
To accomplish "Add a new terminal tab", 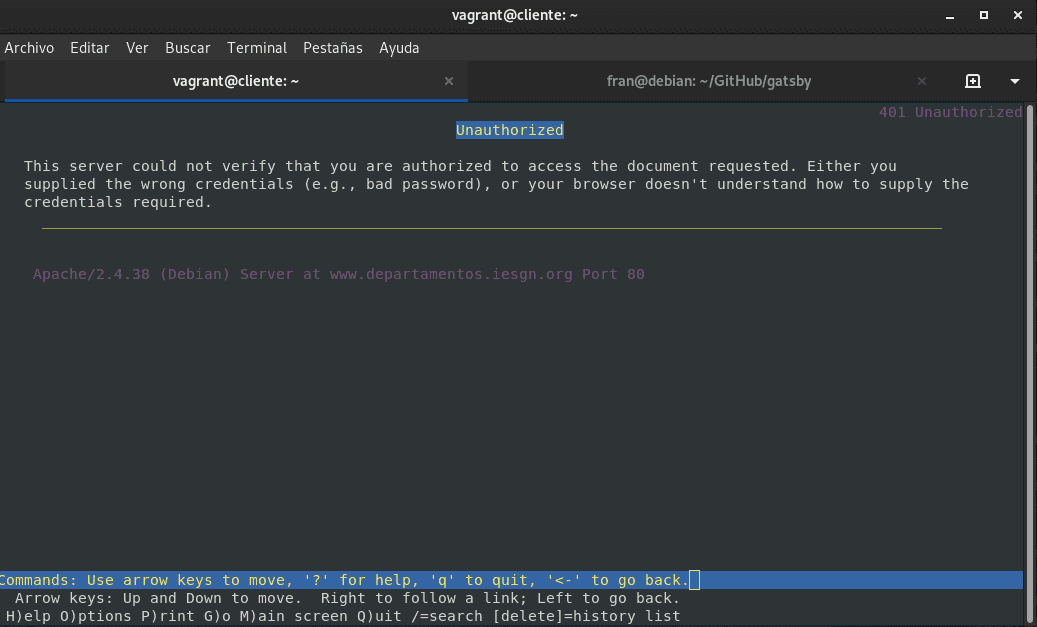I will pyautogui.click(x=972, y=81).
